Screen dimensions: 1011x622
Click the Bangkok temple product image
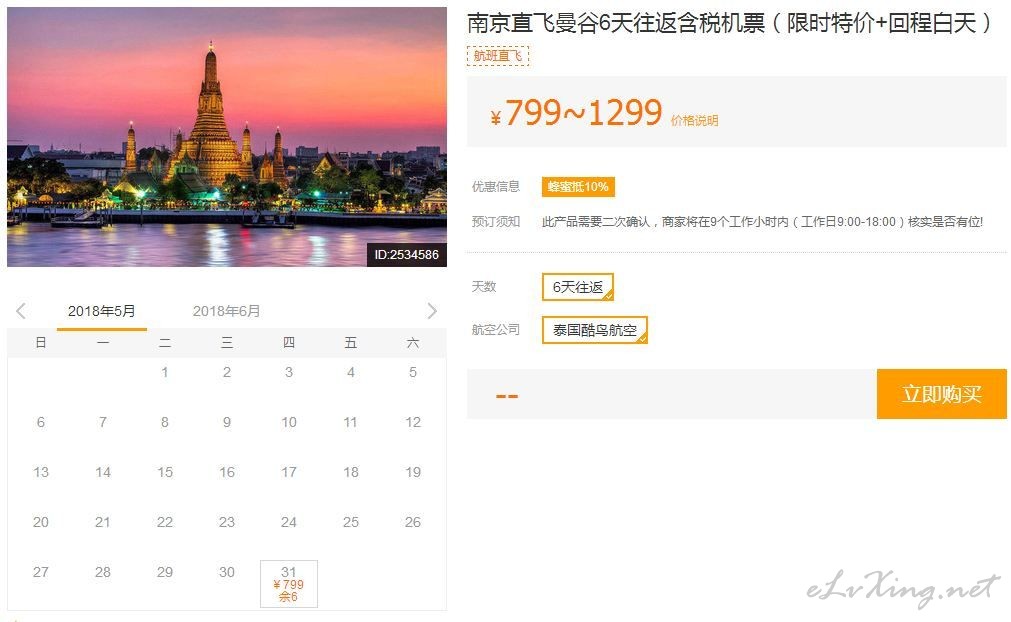pyautogui.click(x=227, y=137)
